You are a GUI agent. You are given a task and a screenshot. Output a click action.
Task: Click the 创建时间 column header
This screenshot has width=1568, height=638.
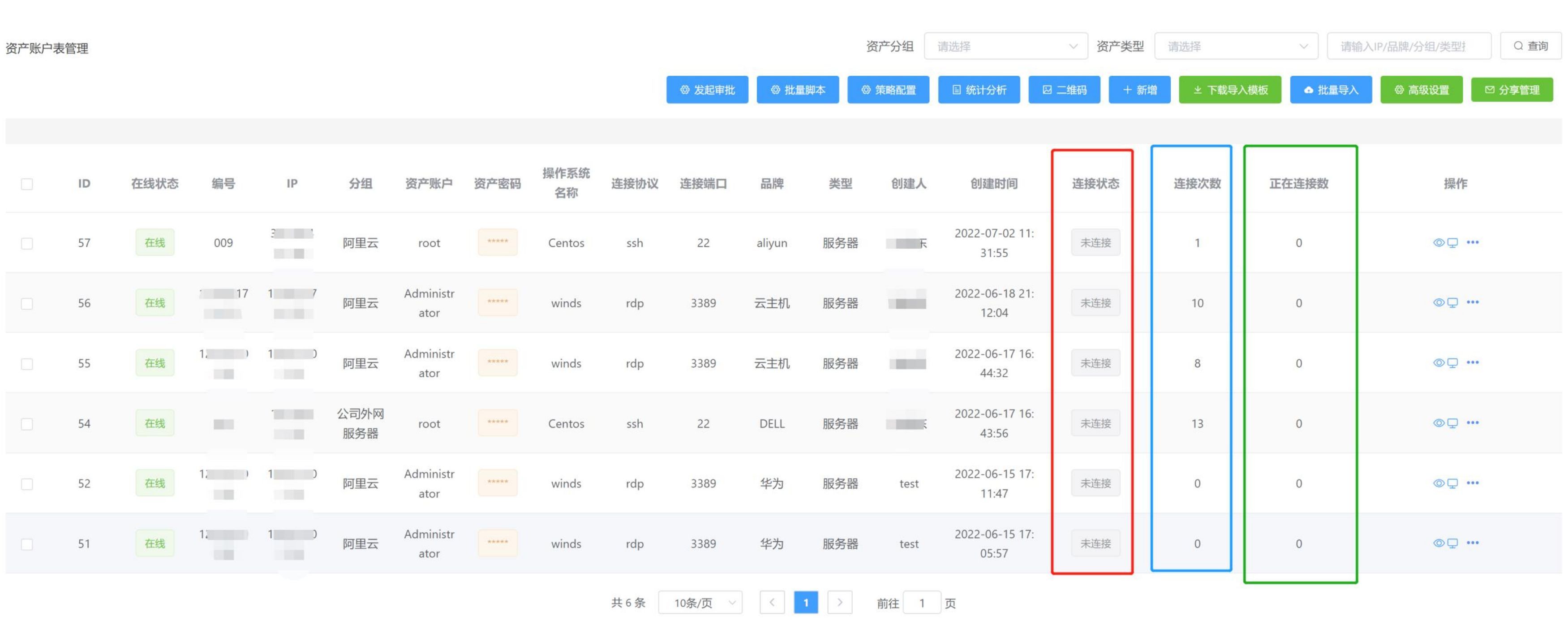pyautogui.click(x=993, y=183)
